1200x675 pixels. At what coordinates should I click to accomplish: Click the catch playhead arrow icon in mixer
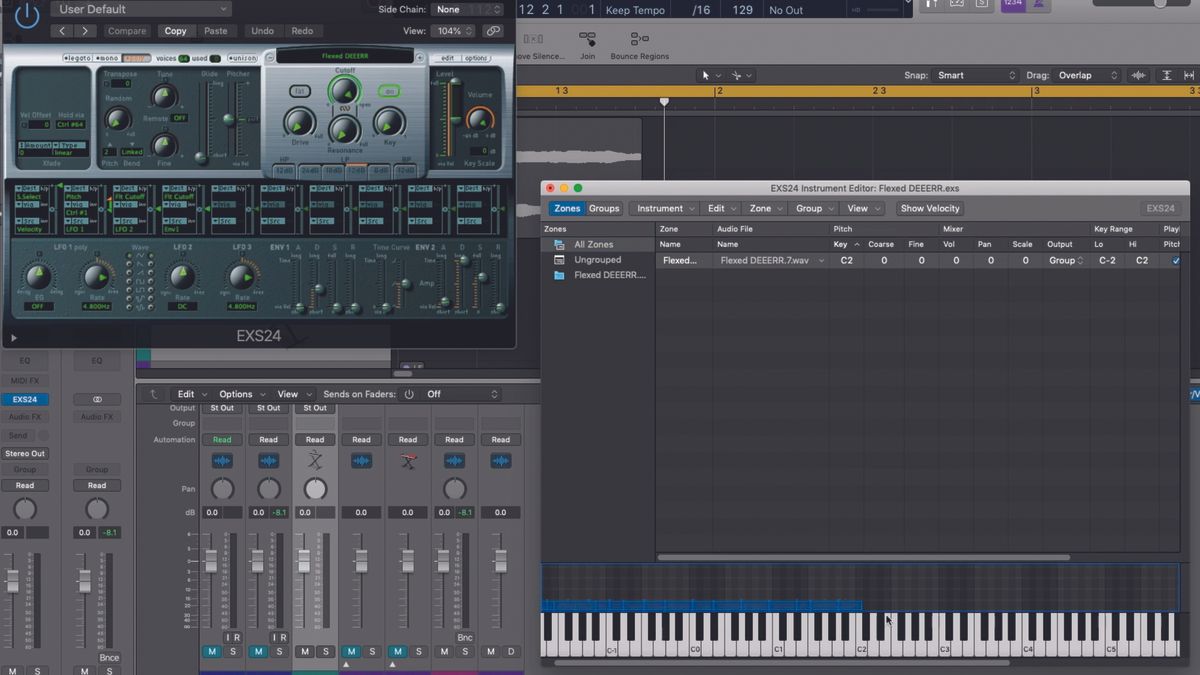pos(152,393)
